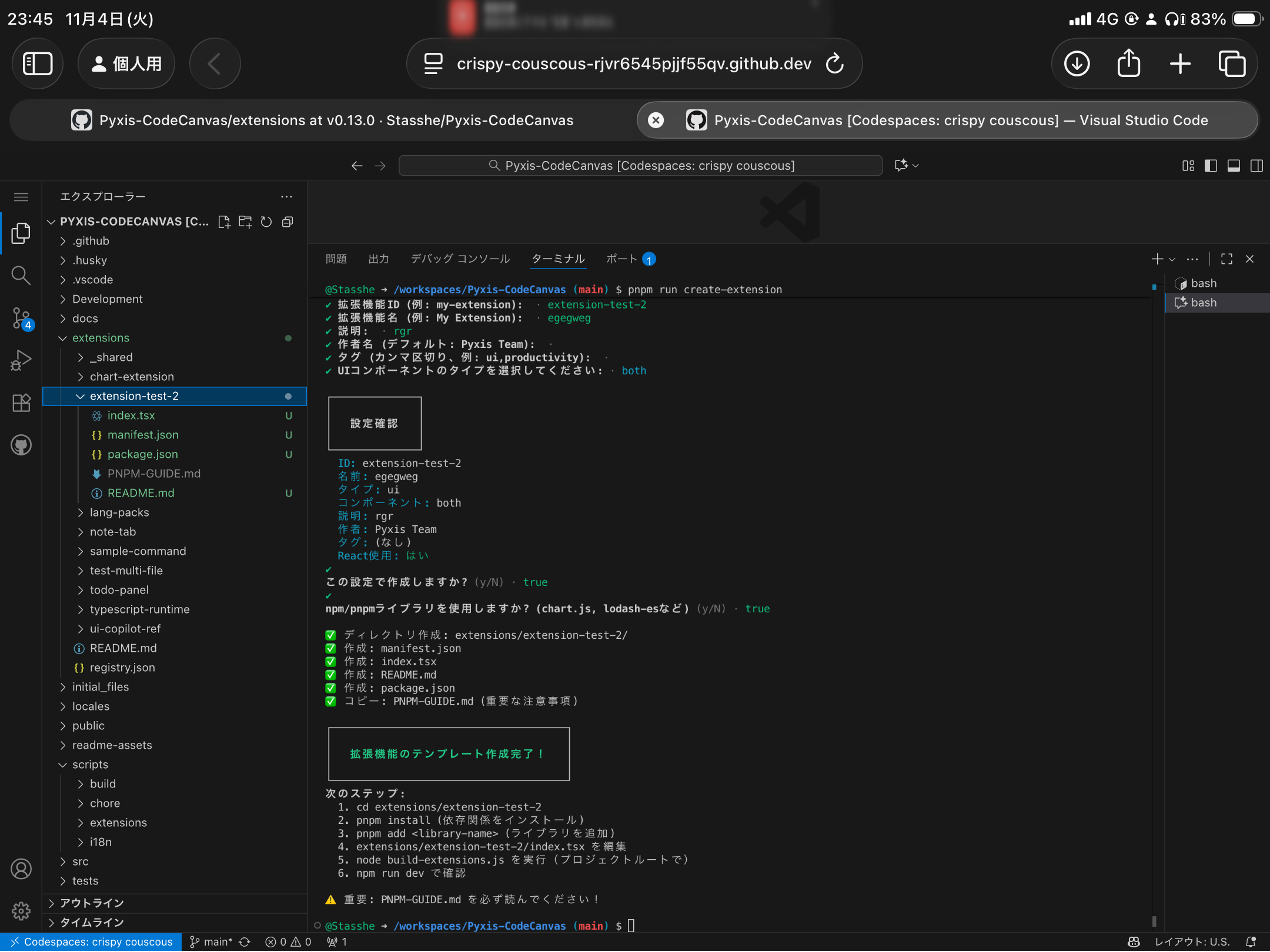1270x952 pixels.
Task: Open the terminal launch profile dropdown
Action: click(x=1172, y=259)
